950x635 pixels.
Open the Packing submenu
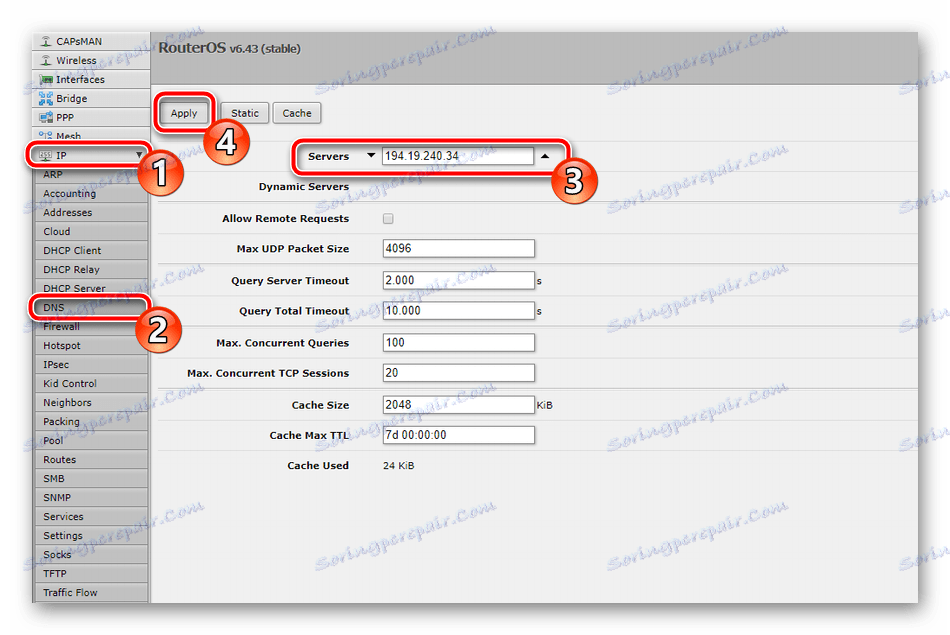91,422
